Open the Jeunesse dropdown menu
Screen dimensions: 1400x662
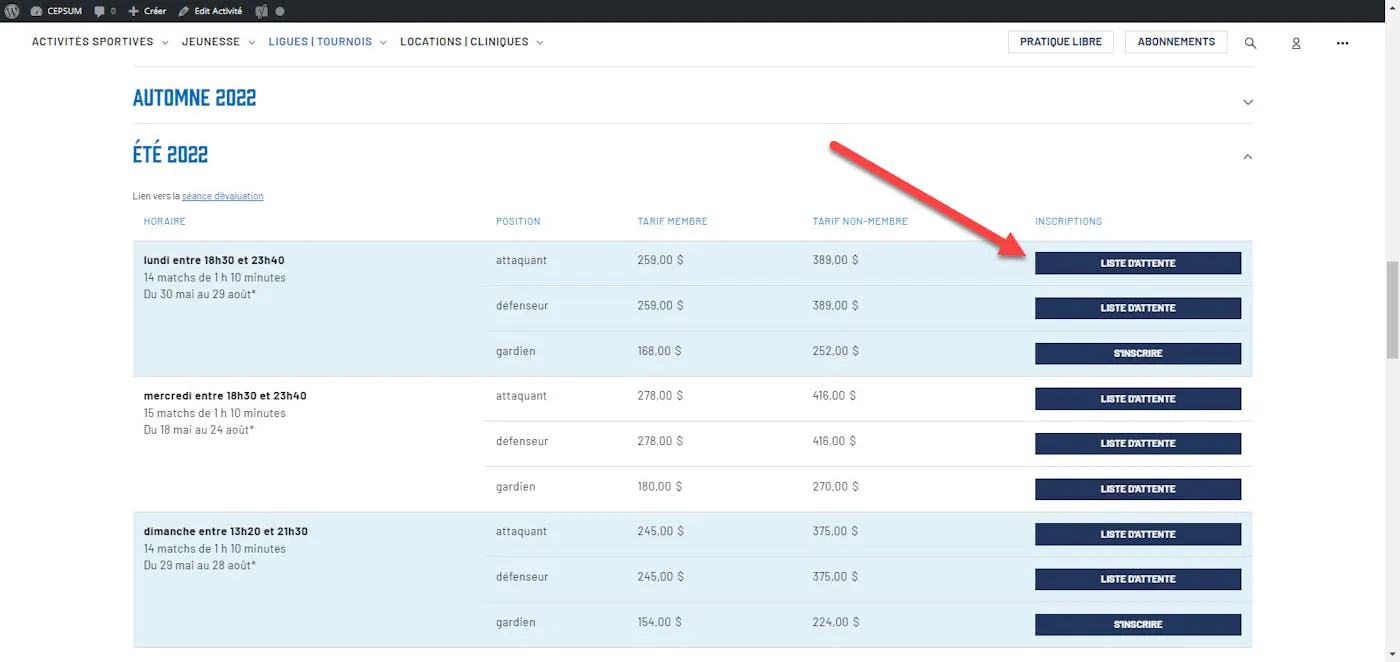[x=218, y=42]
